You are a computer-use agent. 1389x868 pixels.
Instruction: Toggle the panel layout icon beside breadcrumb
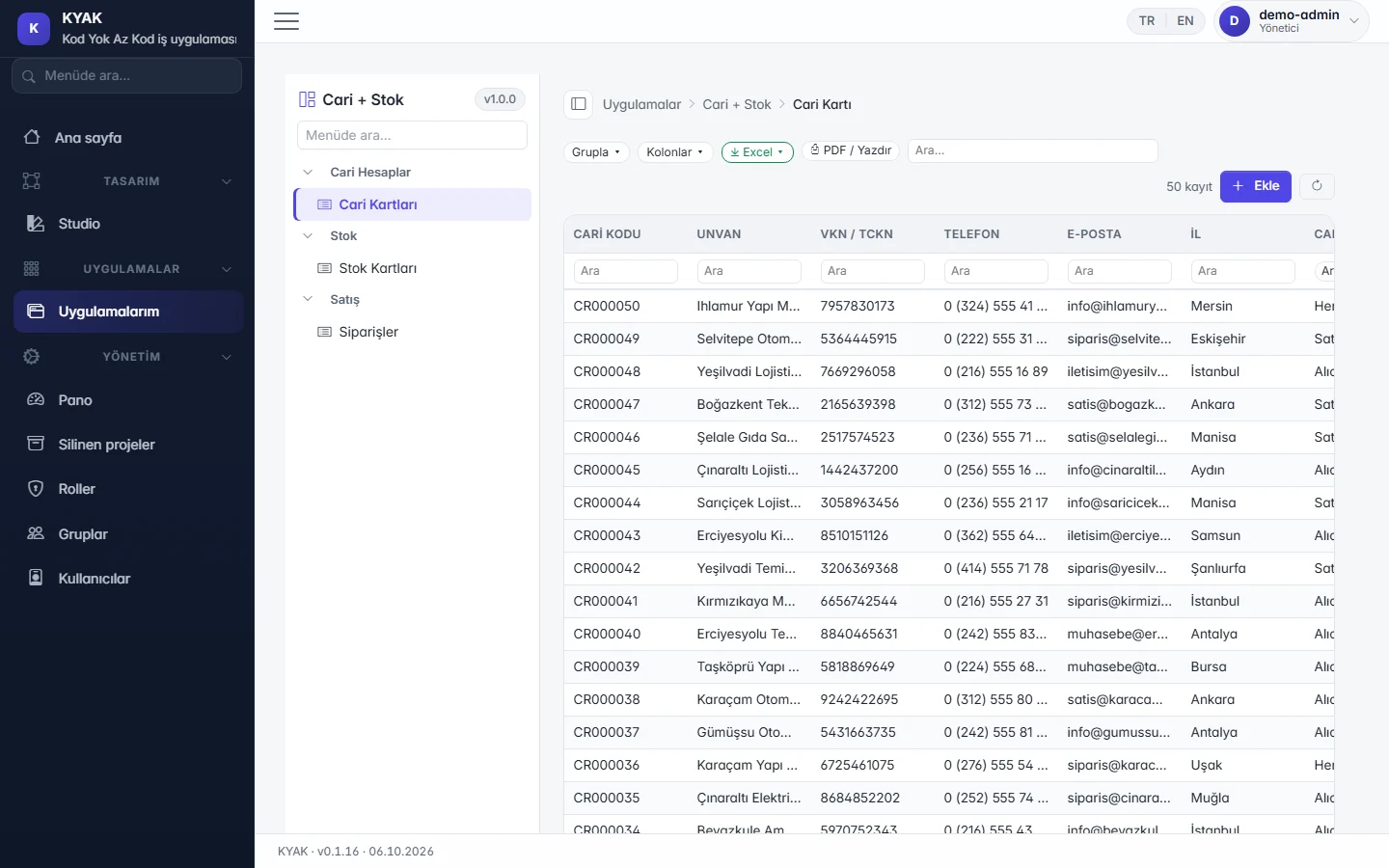click(579, 104)
